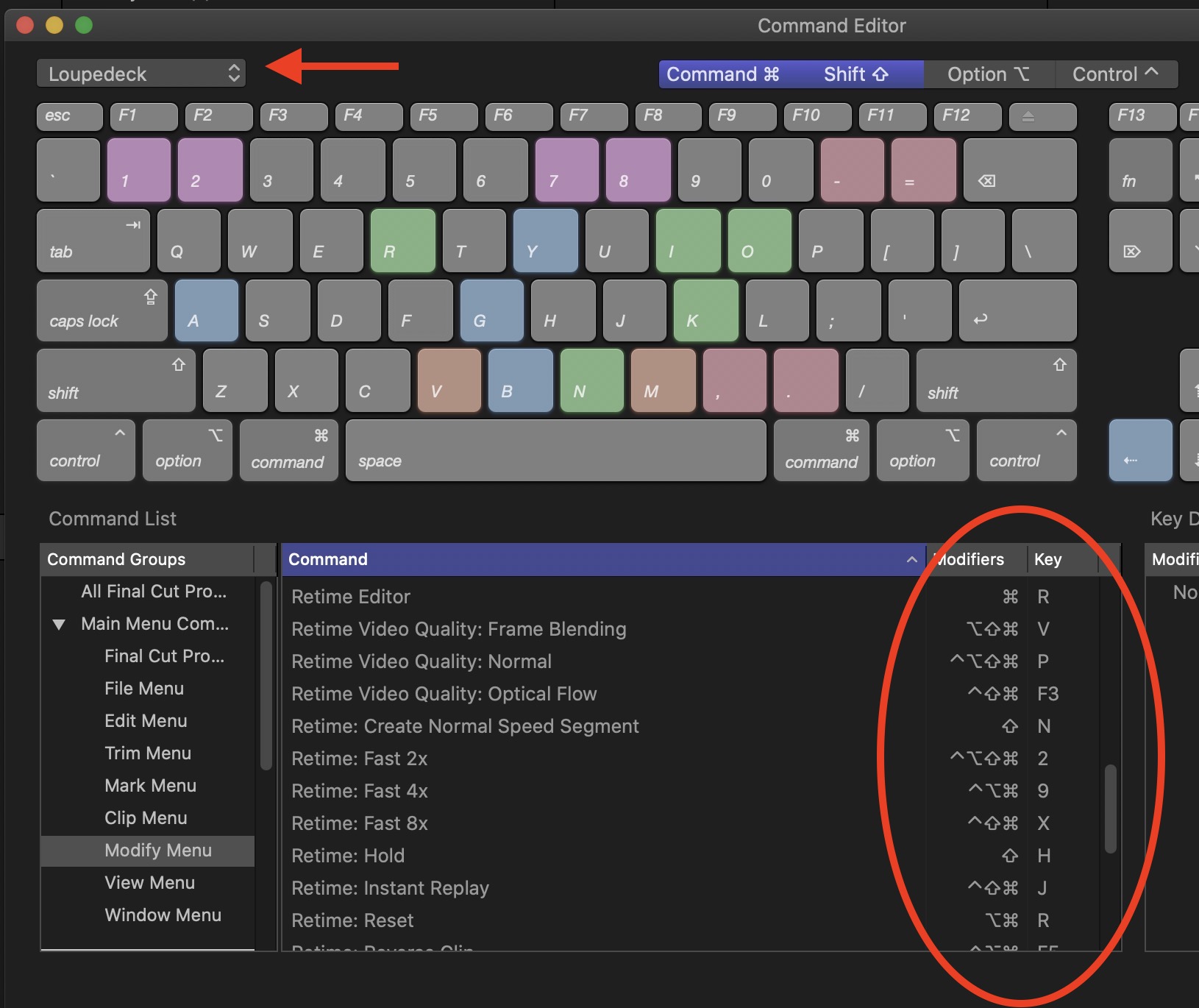Click the space bar key
This screenshot has width=1199, height=1008.
click(x=555, y=450)
